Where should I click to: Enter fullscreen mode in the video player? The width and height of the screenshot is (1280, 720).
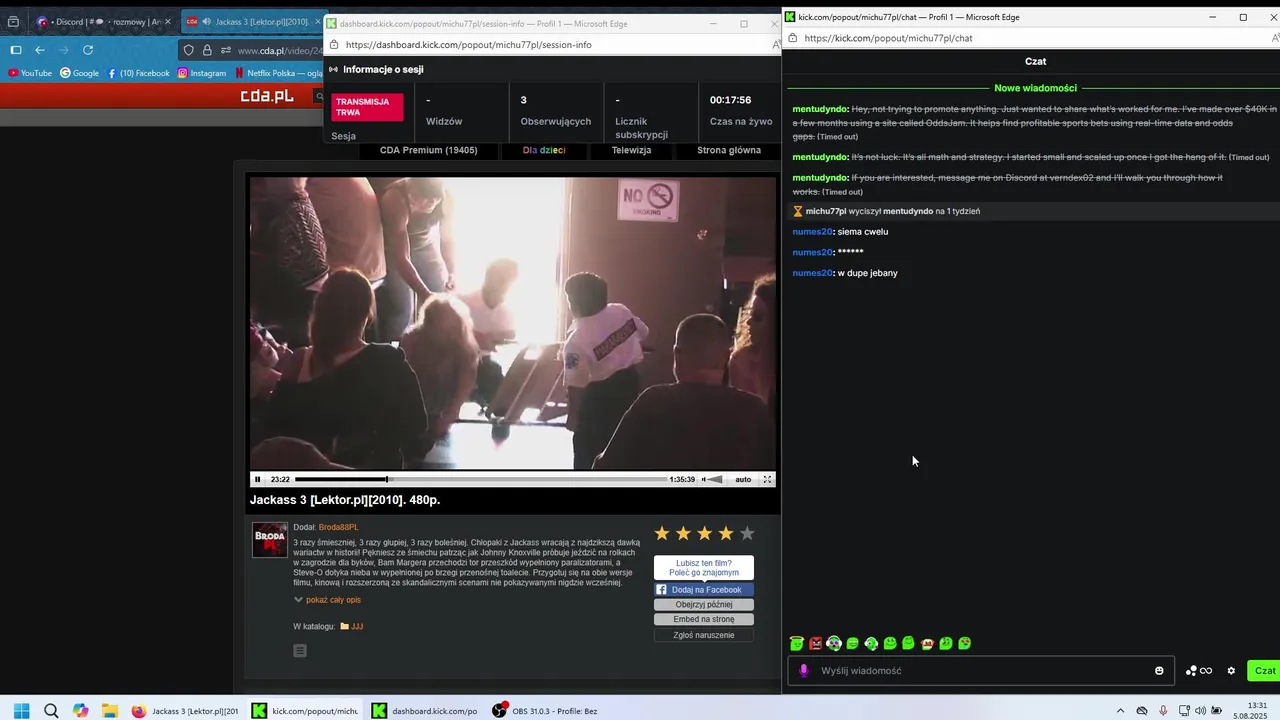tap(768, 479)
